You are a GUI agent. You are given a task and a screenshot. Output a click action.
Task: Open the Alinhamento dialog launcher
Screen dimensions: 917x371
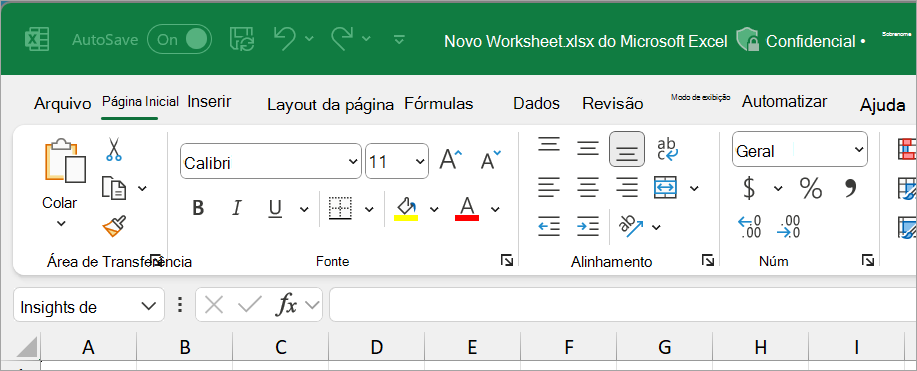click(708, 260)
